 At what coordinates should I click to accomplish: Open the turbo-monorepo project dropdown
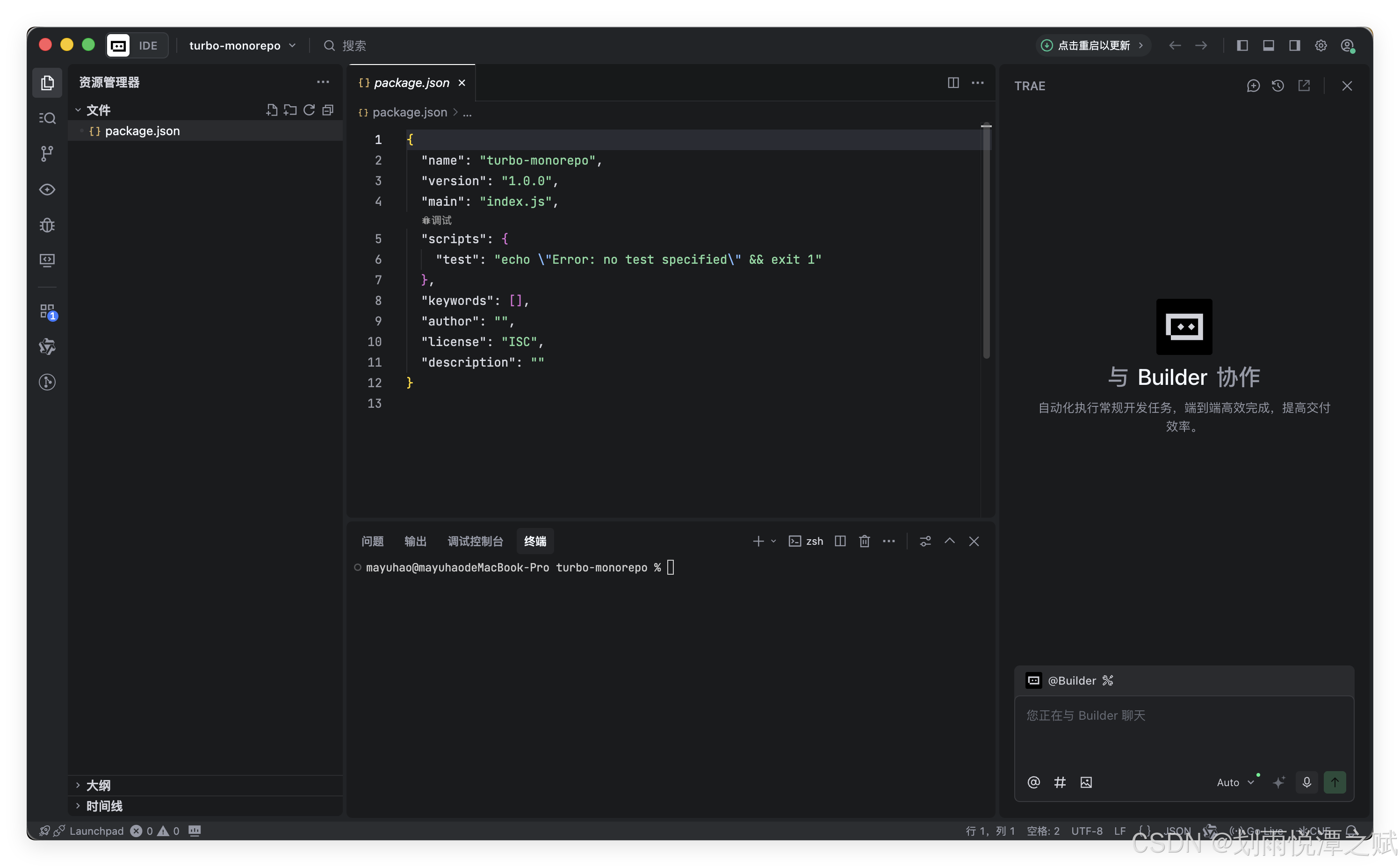[242, 45]
